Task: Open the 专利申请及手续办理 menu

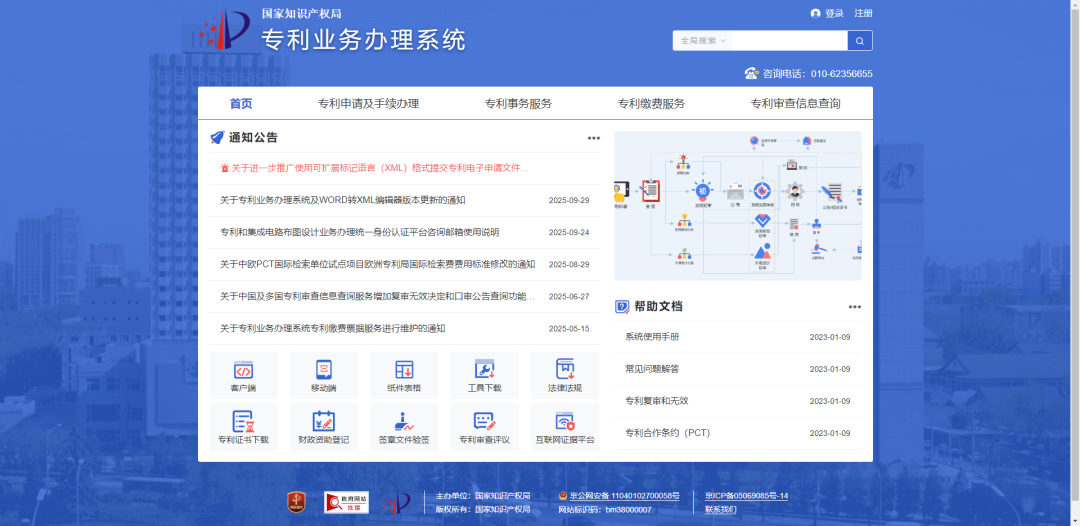Action: coord(368,104)
